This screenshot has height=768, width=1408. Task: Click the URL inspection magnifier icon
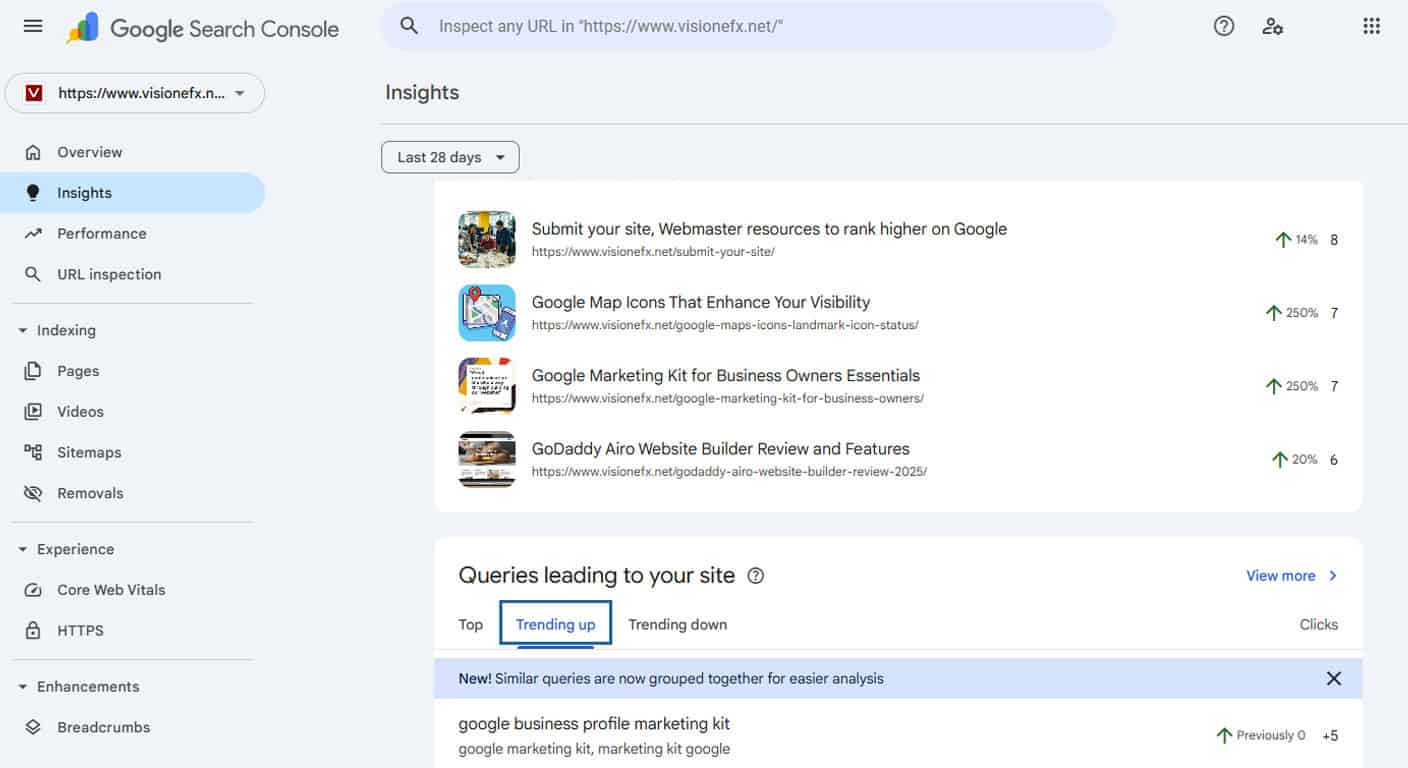[33, 274]
